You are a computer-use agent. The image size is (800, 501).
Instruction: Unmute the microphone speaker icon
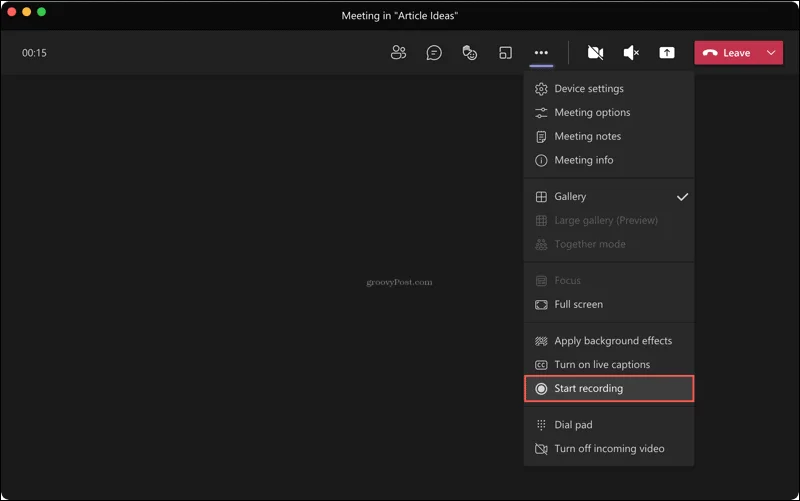[631, 53]
